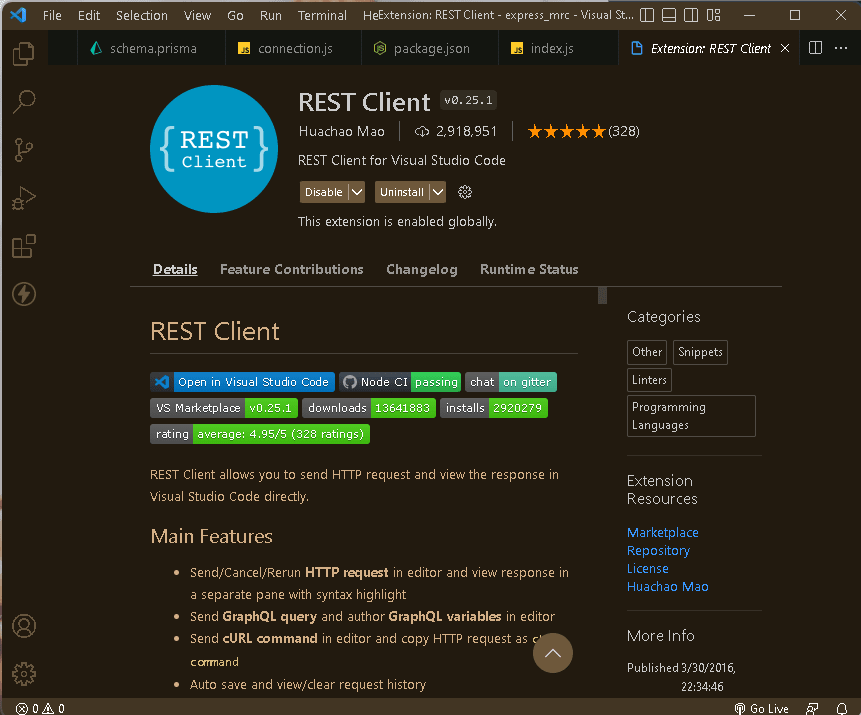Open the Repository resource link

[658, 551]
